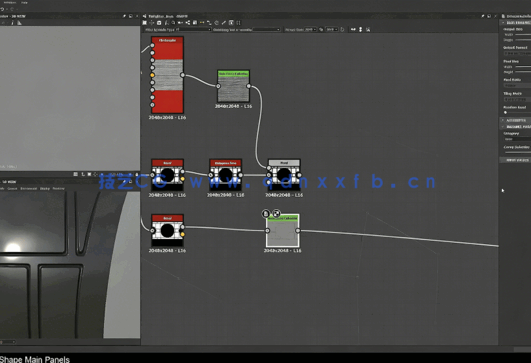Click the pin icon in the top-left view header
The width and height of the screenshot is (531, 363).
click(124, 16)
